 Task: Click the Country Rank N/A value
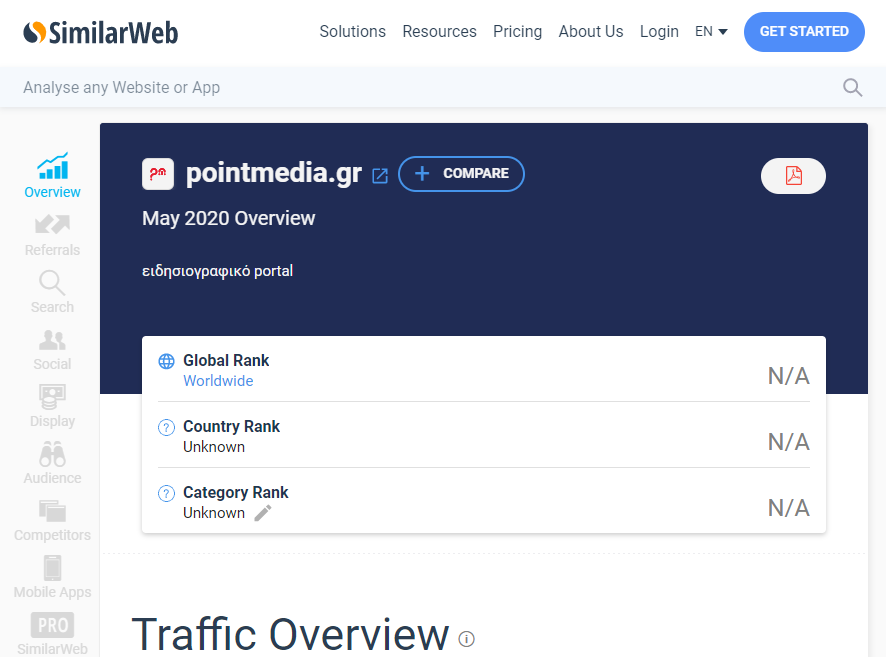(789, 442)
